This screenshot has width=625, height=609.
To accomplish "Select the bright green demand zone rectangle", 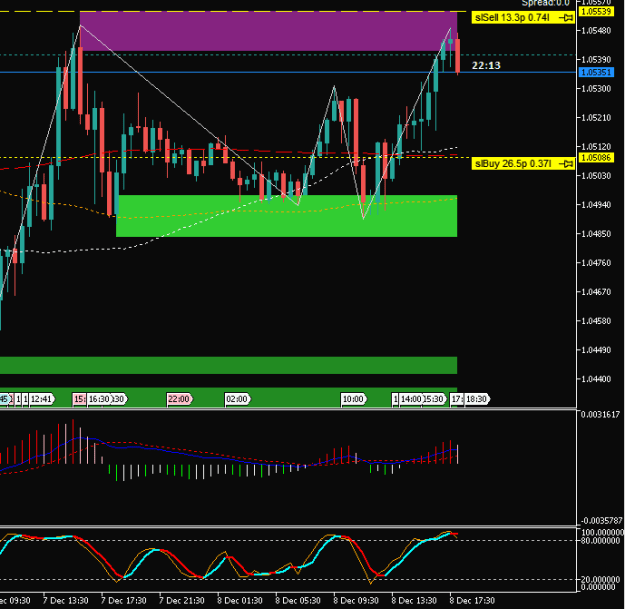I will 287,216.
